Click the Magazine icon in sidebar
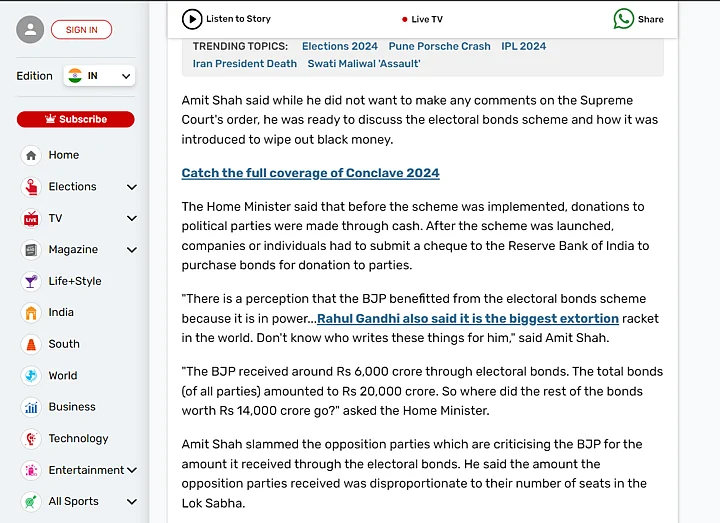 31,250
